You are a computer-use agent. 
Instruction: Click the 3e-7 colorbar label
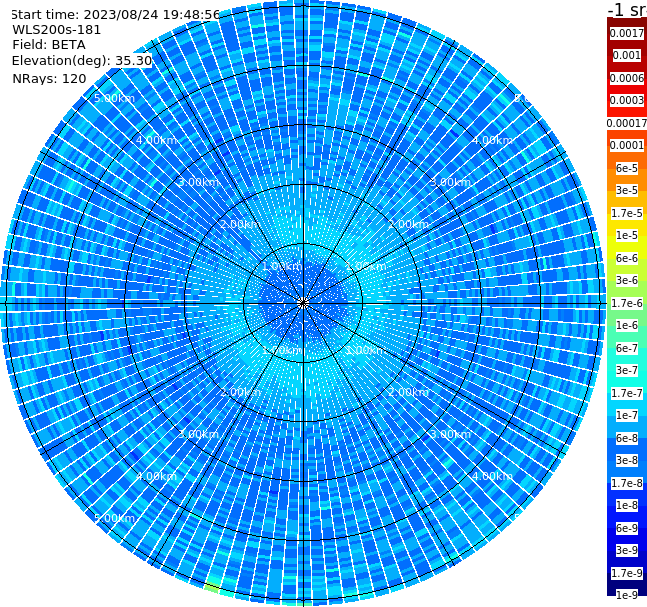click(627, 370)
